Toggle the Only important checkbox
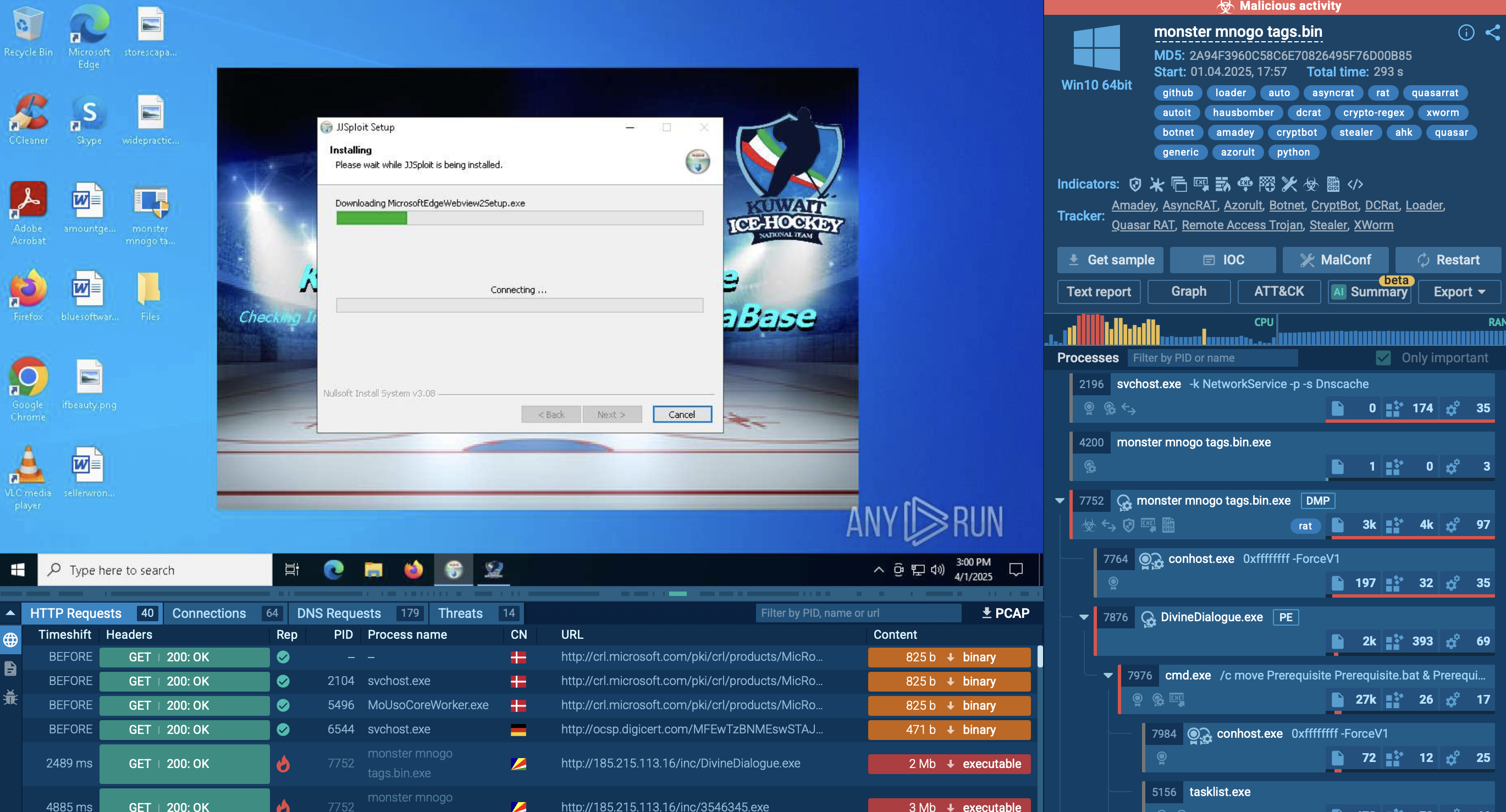The image size is (1506, 812). 1383,358
